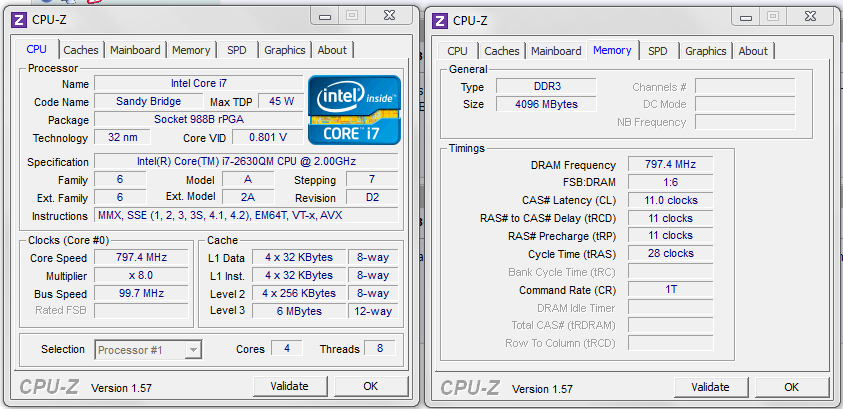The height and width of the screenshot is (409, 843).
Task: Click Ext. Model value '2A'
Action: coord(248,197)
